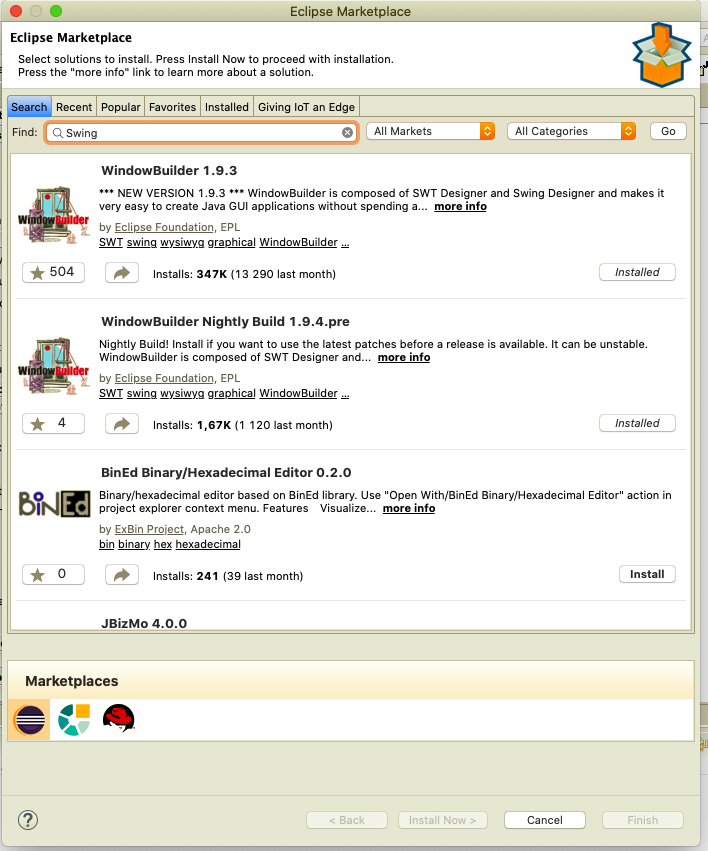Viewport: 708px width, 851px height.
Task: Open more info for Nightly Build
Action: 404,357
